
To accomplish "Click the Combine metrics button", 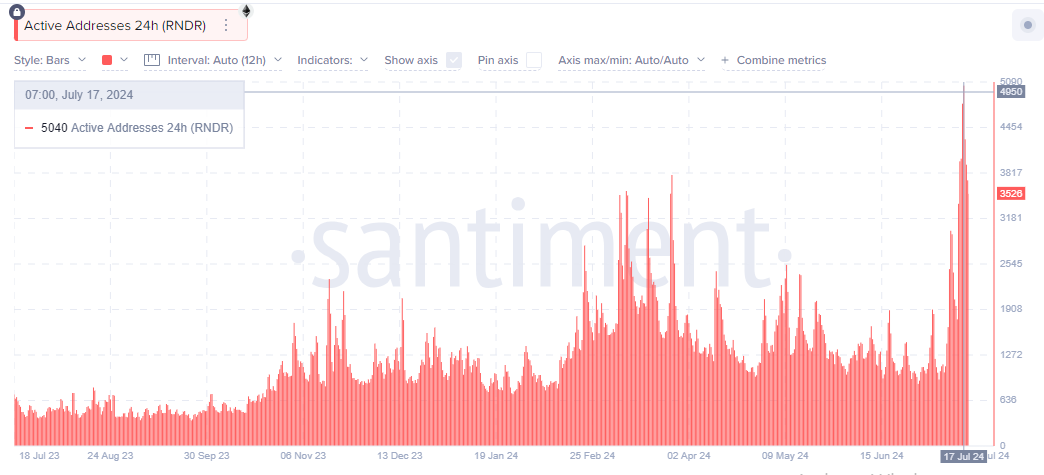I will click(x=774, y=60).
